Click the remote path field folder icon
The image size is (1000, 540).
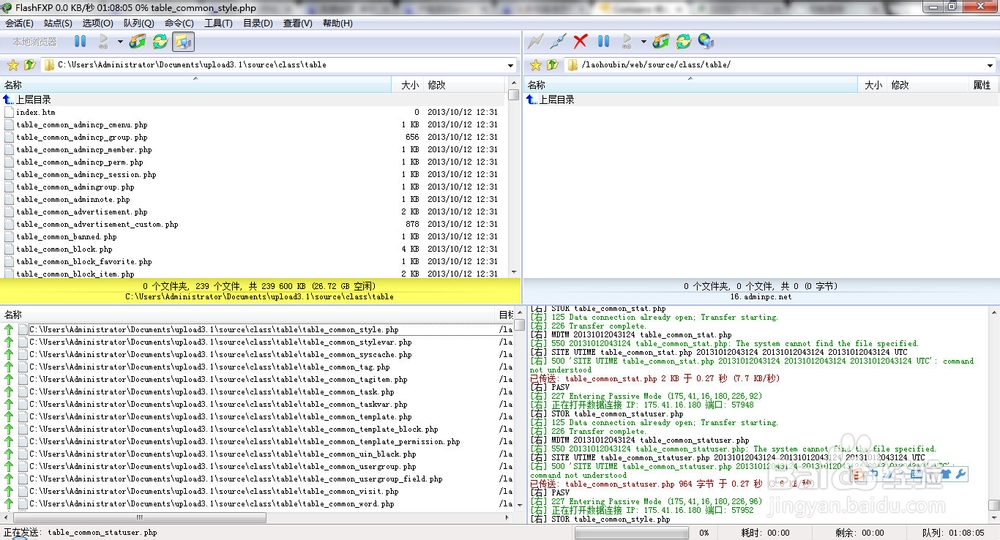[x=573, y=65]
